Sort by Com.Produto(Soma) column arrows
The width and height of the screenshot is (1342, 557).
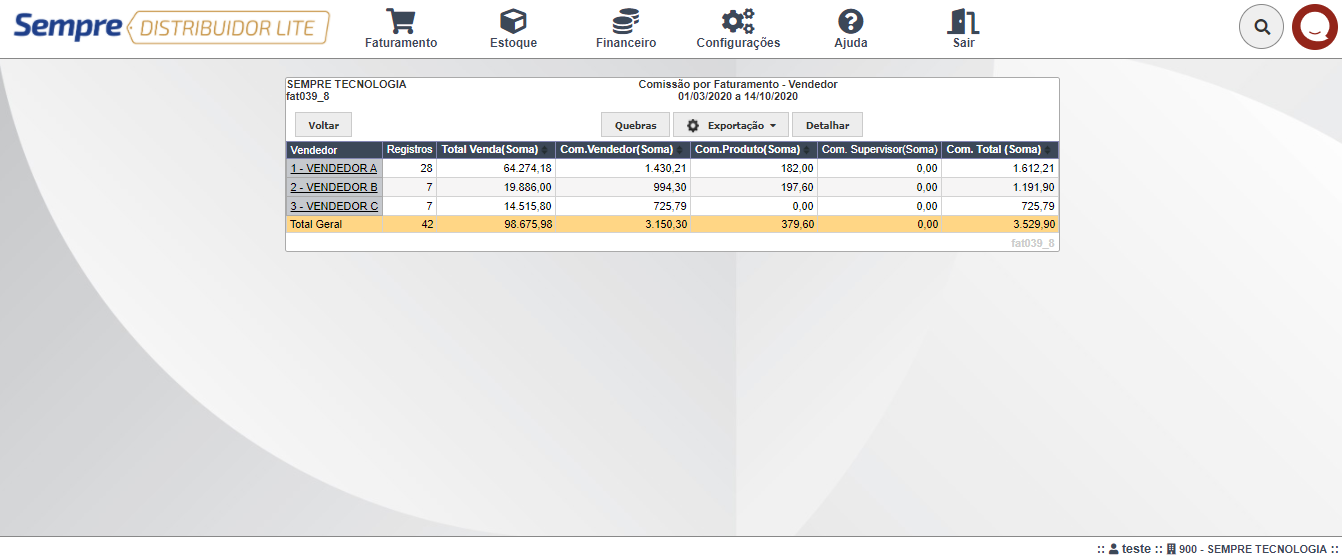coord(807,150)
